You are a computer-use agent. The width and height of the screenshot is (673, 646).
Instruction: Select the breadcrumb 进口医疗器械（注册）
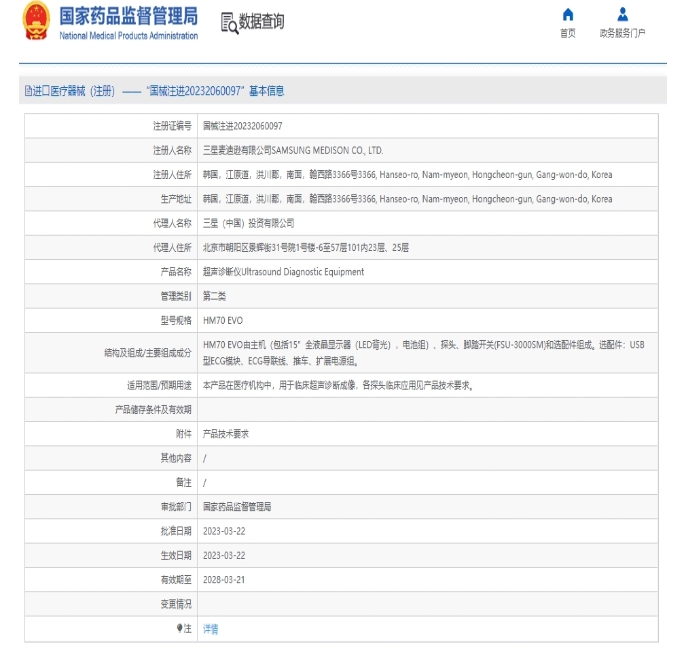(74, 91)
